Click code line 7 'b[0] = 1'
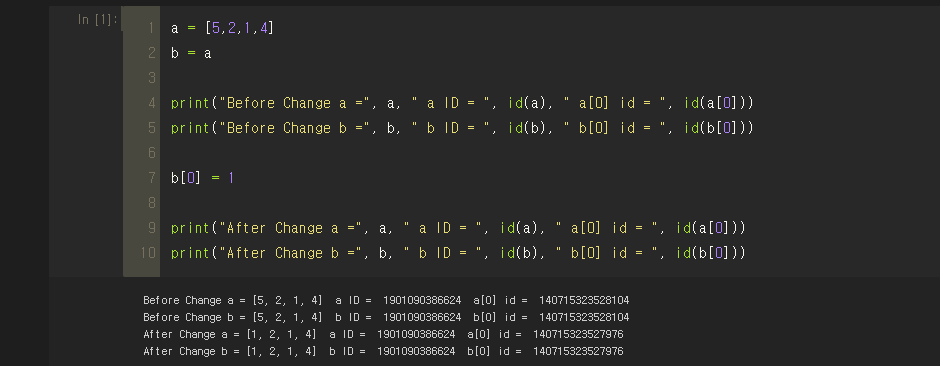This screenshot has height=366, width=940. (x=203, y=178)
